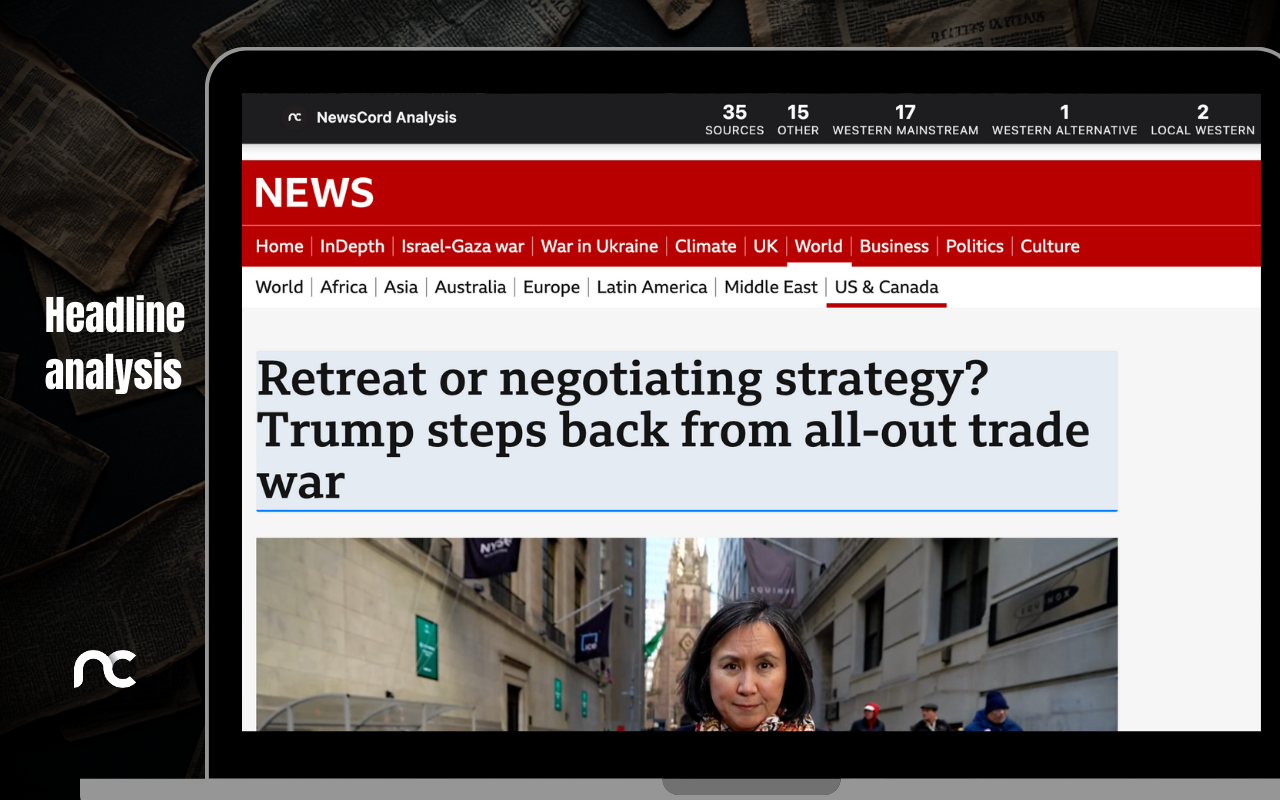Image resolution: width=1280 pixels, height=800 pixels.
Task: Navigate to the Climate section
Action: point(705,246)
